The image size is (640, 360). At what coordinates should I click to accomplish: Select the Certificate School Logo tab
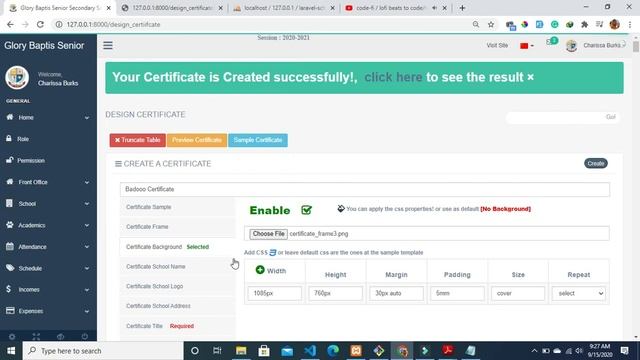coord(178,286)
